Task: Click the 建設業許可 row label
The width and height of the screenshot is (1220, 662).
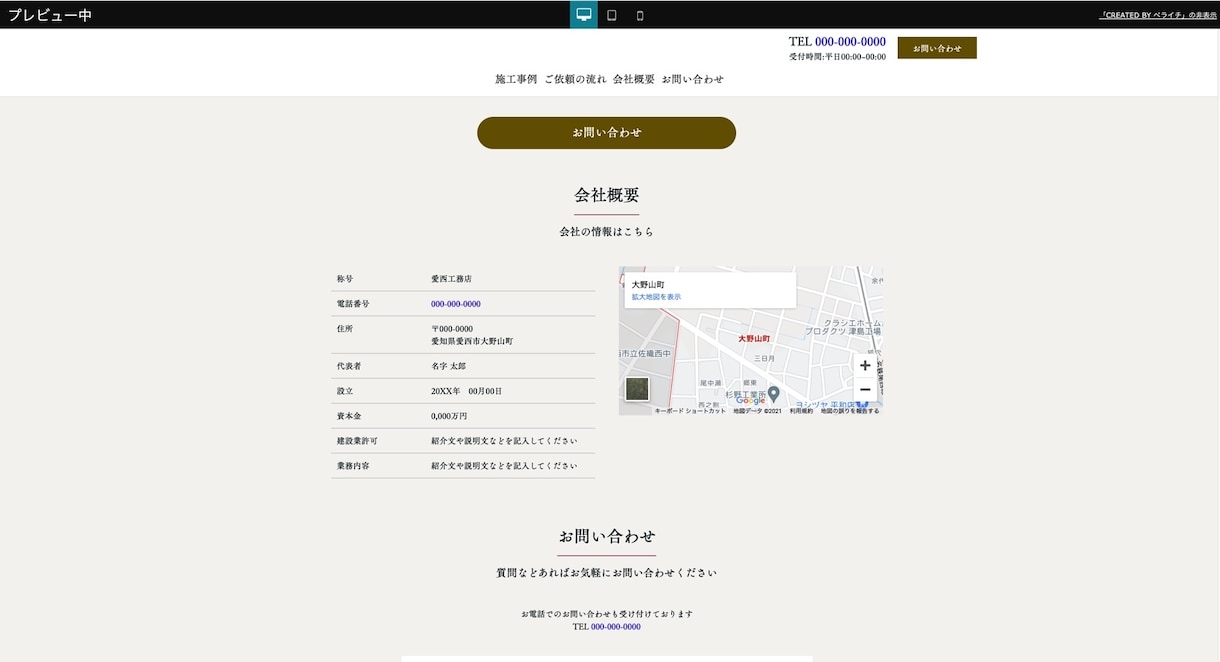Action: point(357,441)
